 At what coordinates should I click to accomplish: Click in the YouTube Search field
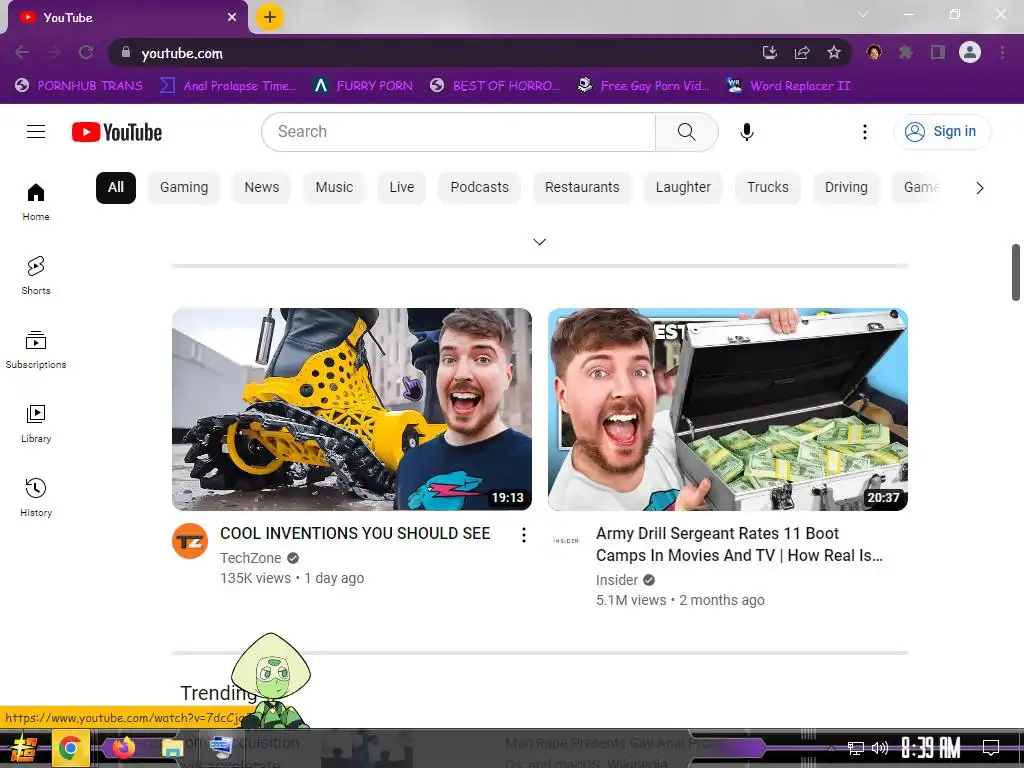(x=458, y=132)
